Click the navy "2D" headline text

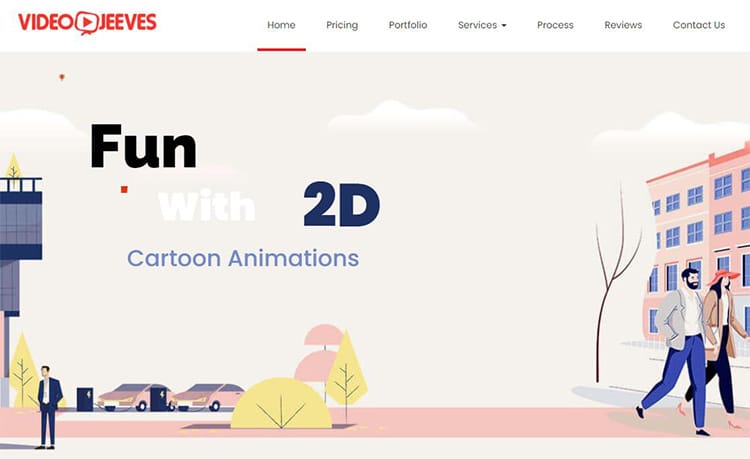[342, 207]
